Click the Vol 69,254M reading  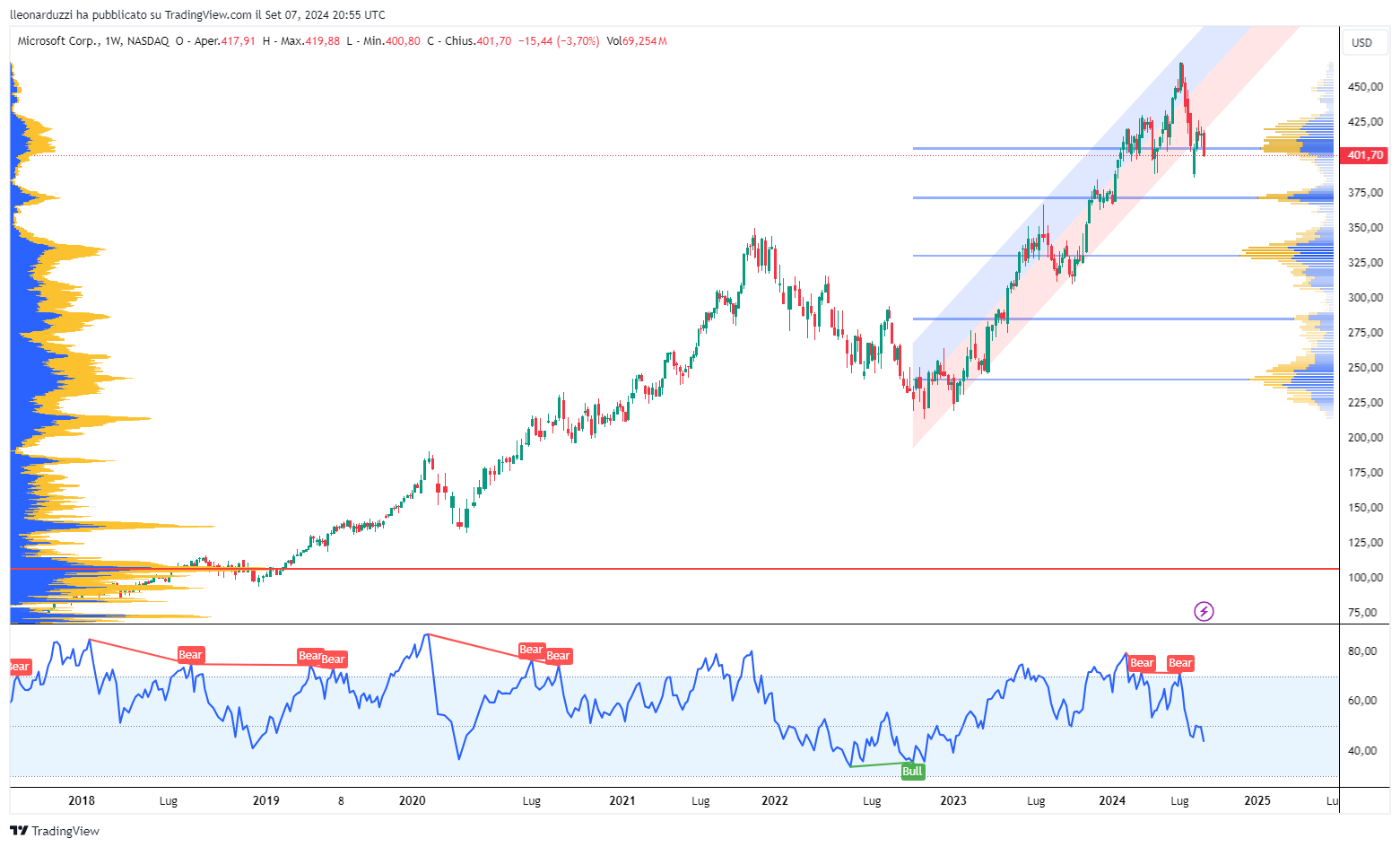coord(637,41)
